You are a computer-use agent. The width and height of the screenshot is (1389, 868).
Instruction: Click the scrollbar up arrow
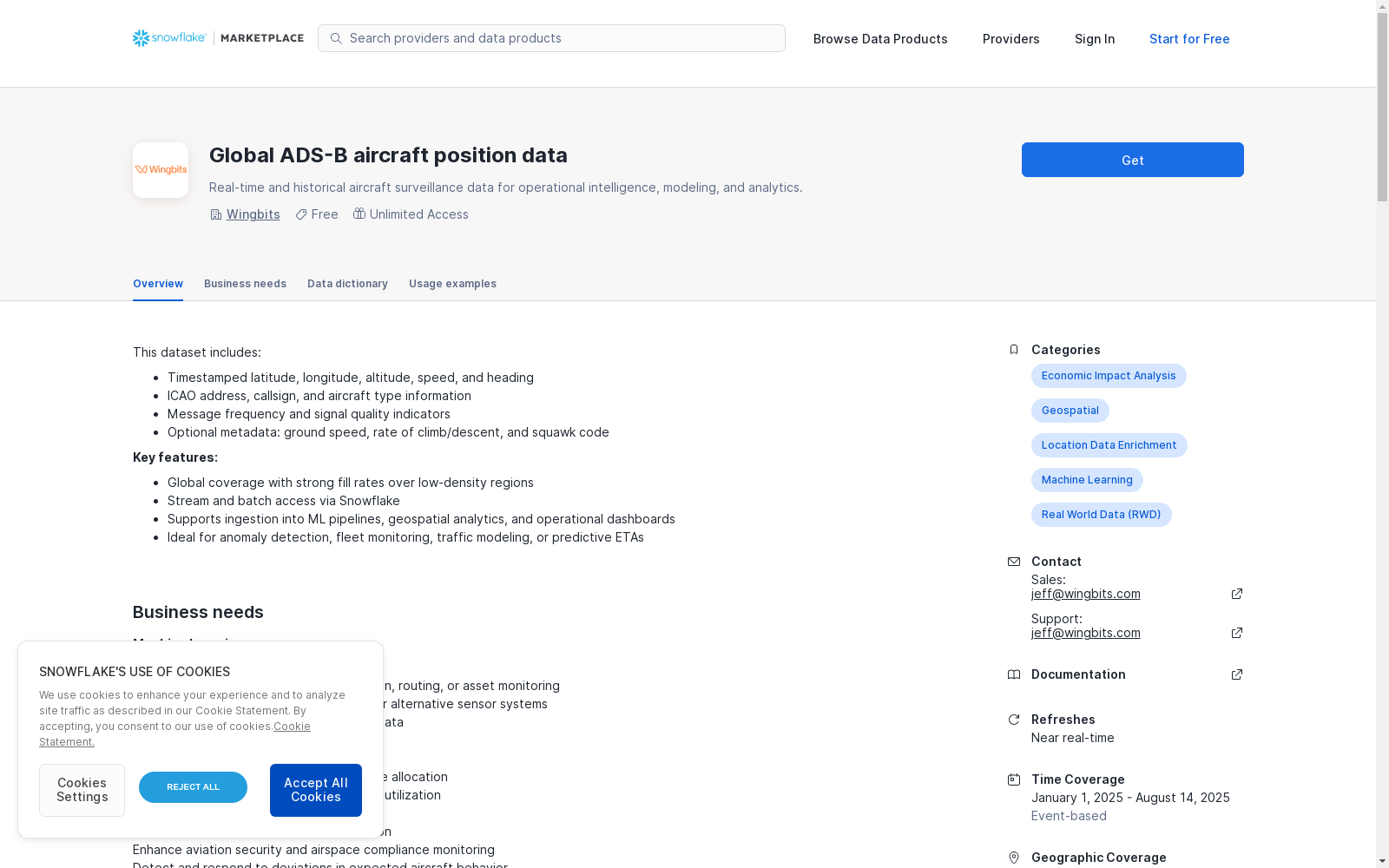click(x=1382, y=7)
